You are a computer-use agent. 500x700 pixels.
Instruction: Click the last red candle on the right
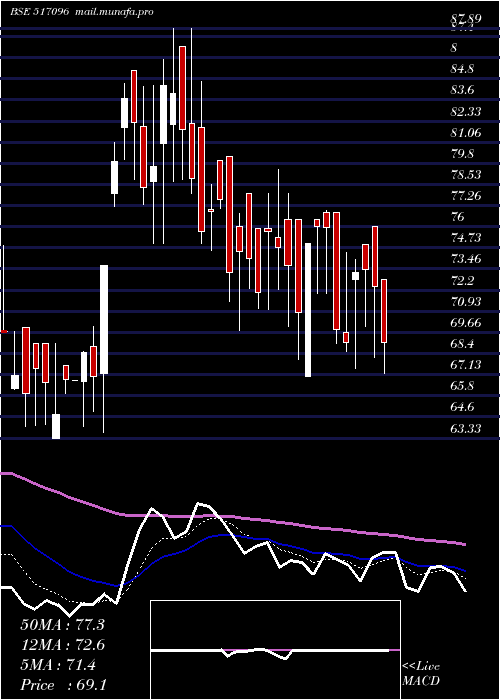pos(384,311)
